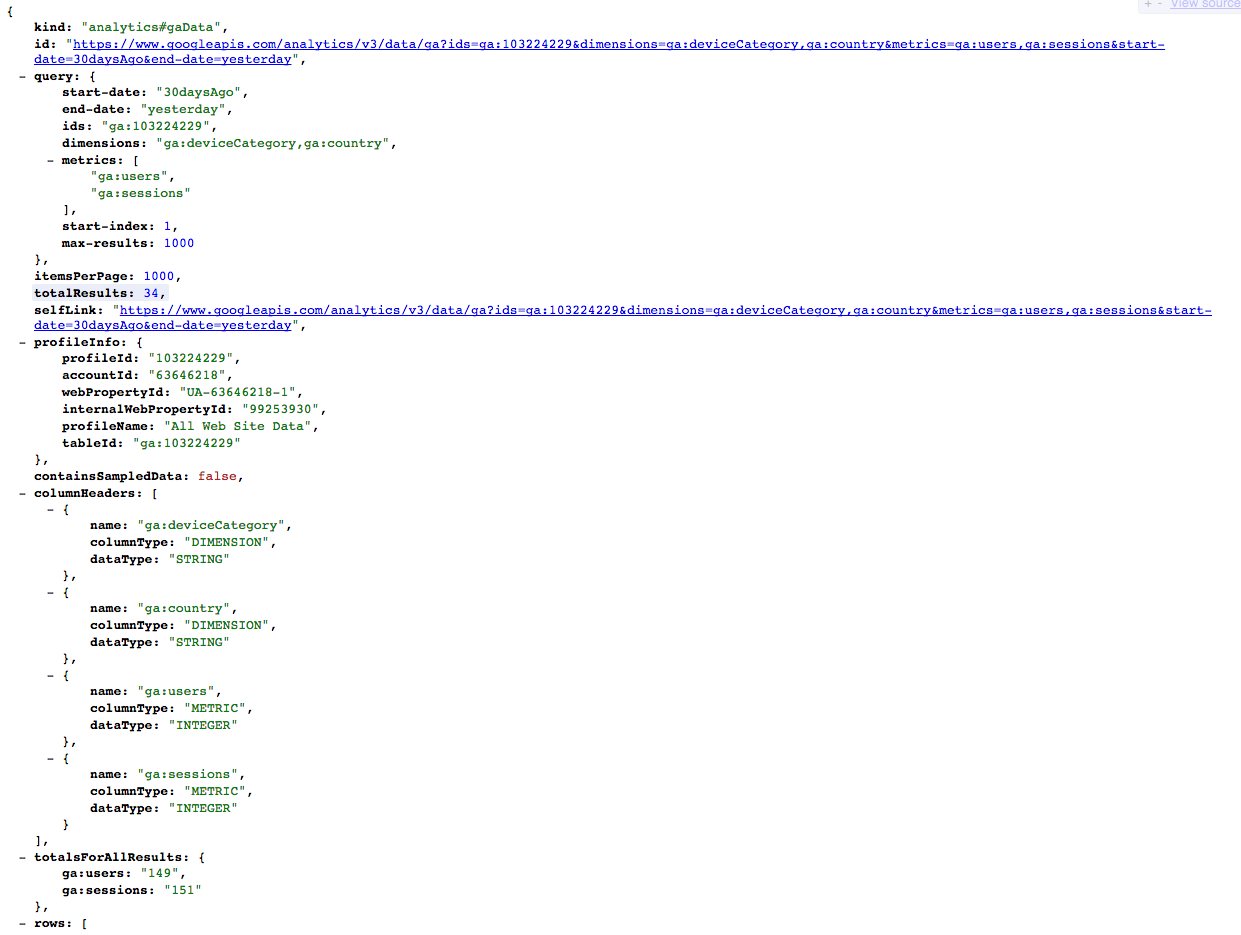Select the itemsPerPage value 1000
Image resolution: width=1241 pixels, height=935 pixels.
click(158, 276)
